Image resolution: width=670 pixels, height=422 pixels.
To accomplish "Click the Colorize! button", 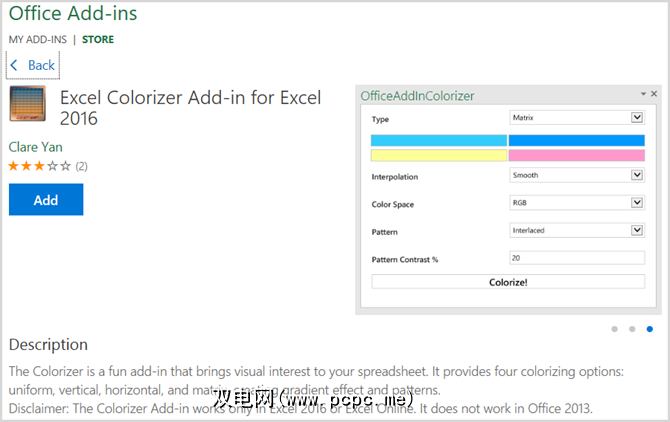I will tap(508, 282).
